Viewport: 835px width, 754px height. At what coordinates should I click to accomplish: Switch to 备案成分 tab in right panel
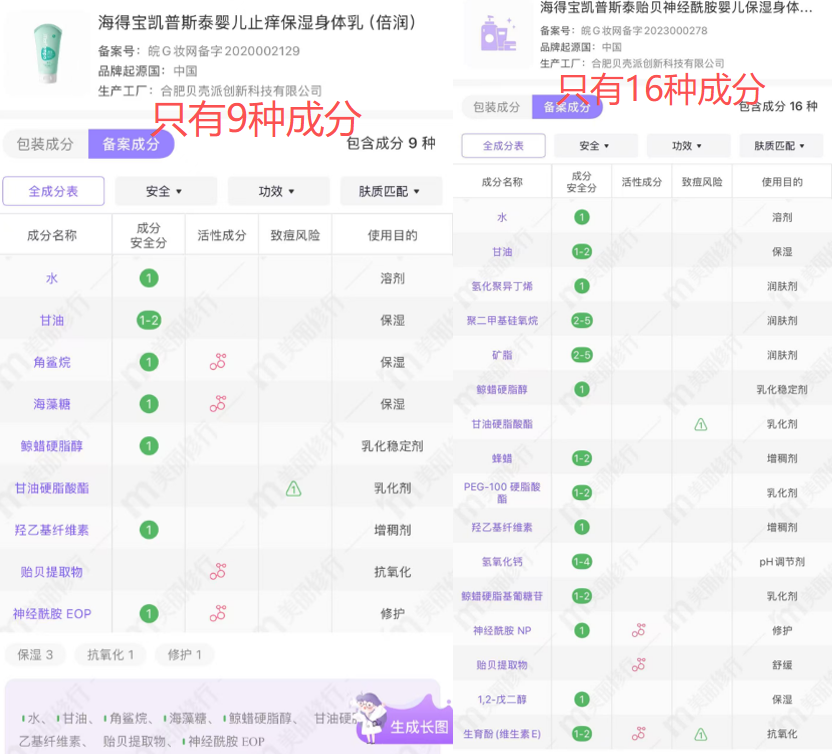[567, 107]
